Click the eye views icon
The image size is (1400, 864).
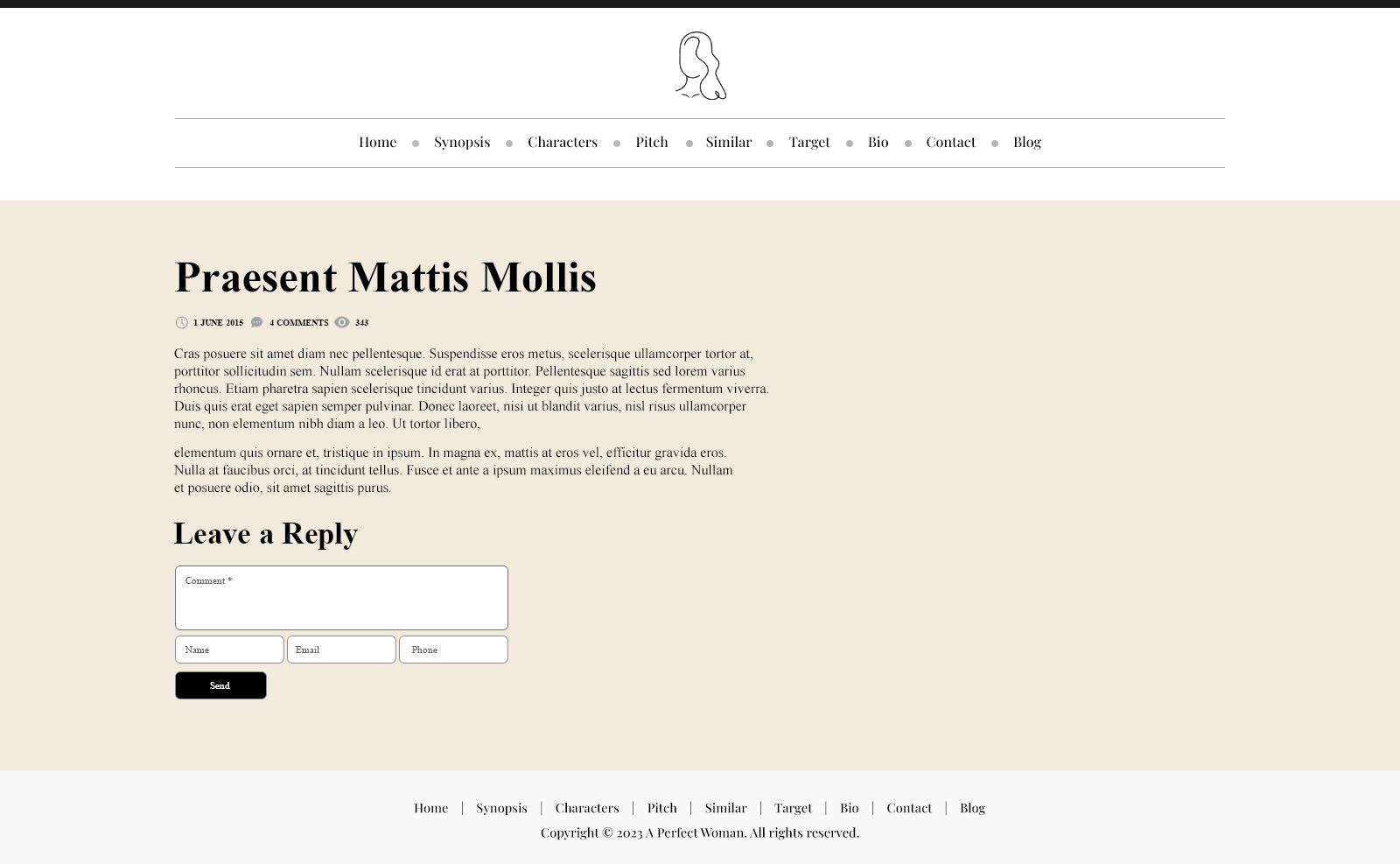tap(342, 322)
